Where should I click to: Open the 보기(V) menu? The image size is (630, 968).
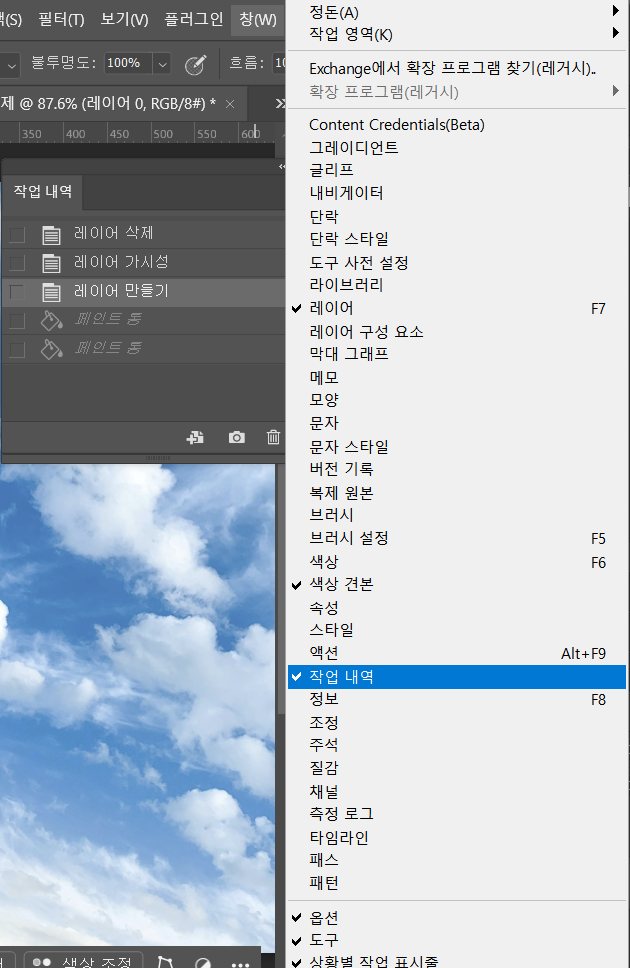(x=124, y=19)
